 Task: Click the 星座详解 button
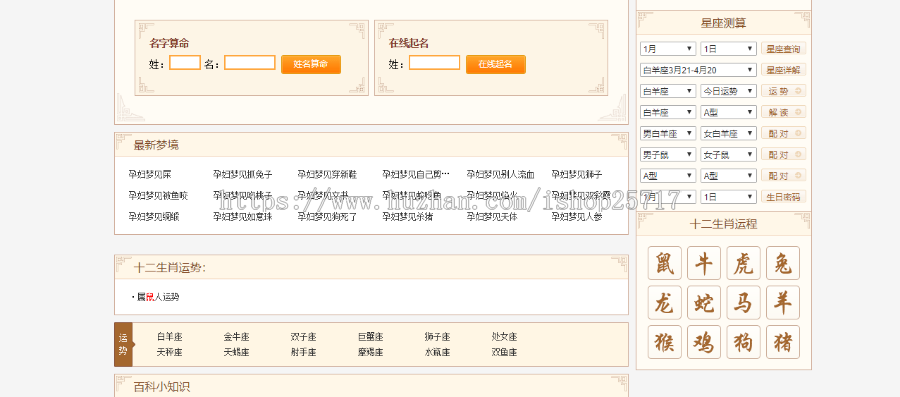click(x=783, y=70)
